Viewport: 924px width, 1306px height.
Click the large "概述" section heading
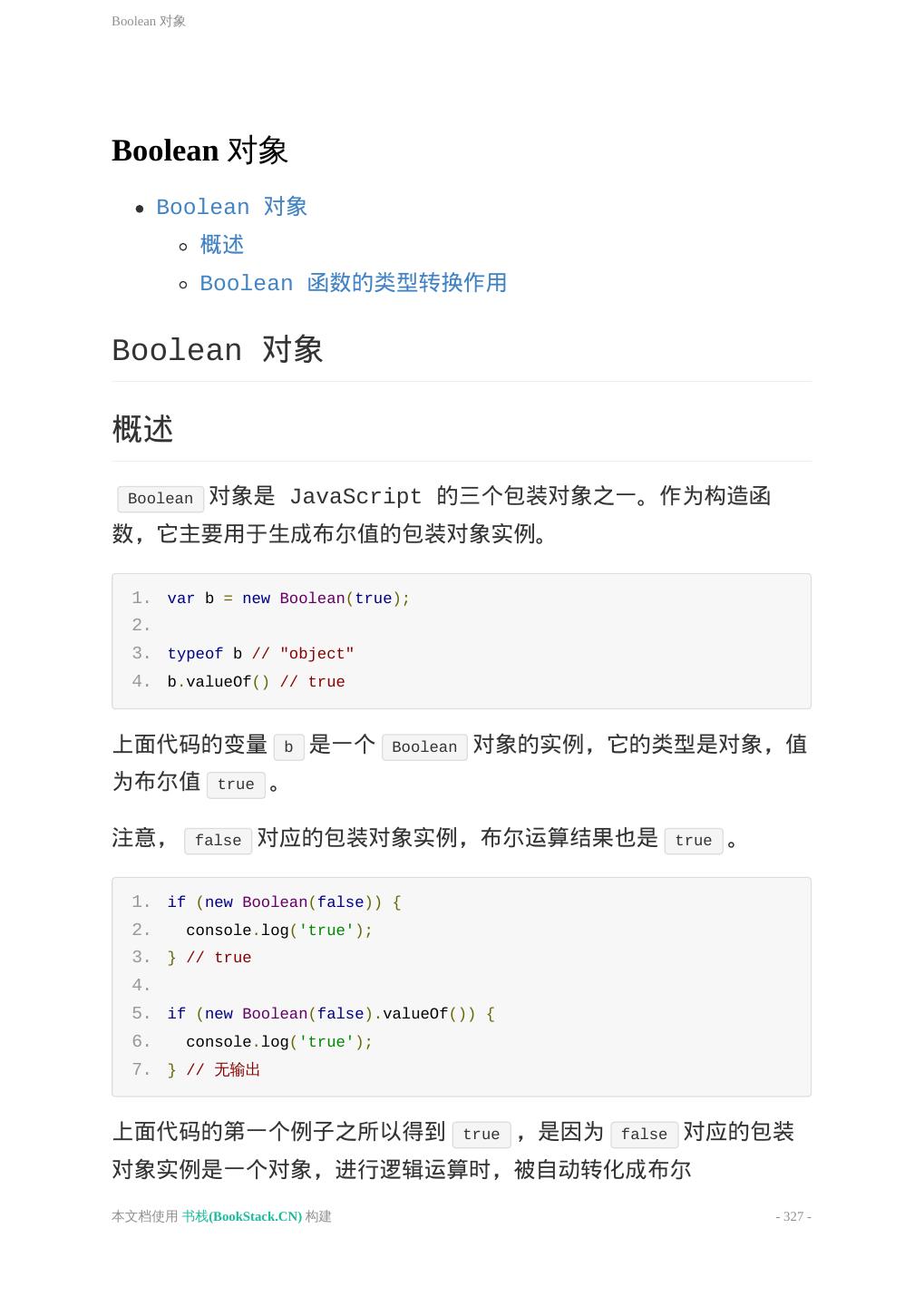[142, 429]
